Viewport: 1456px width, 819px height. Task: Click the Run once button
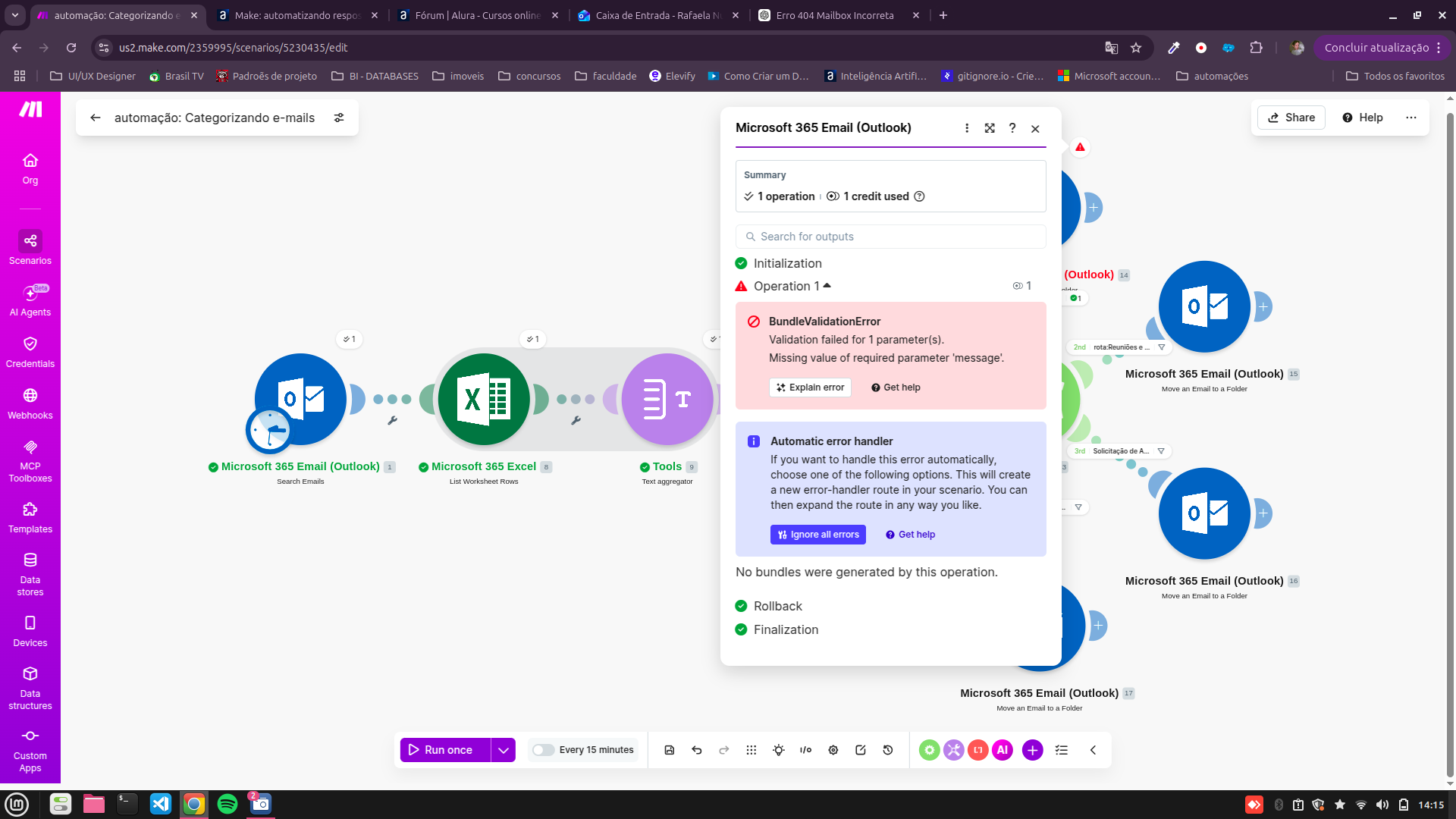tap(445, 750)
